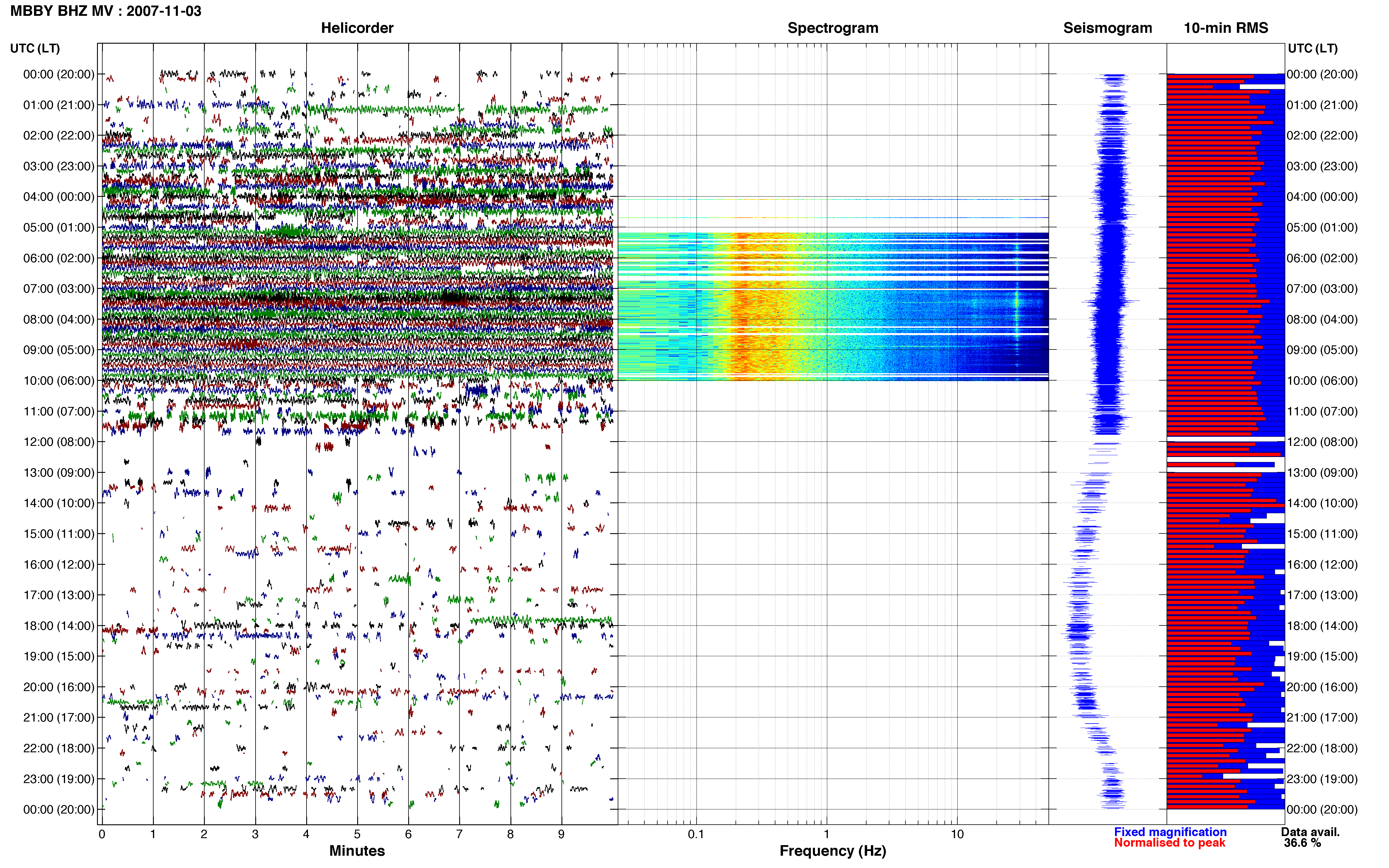Viewport: 1389px width, 868px height.
Task: Click right-side time label '07:00 (03:00)'
Action: [1322, 288]
